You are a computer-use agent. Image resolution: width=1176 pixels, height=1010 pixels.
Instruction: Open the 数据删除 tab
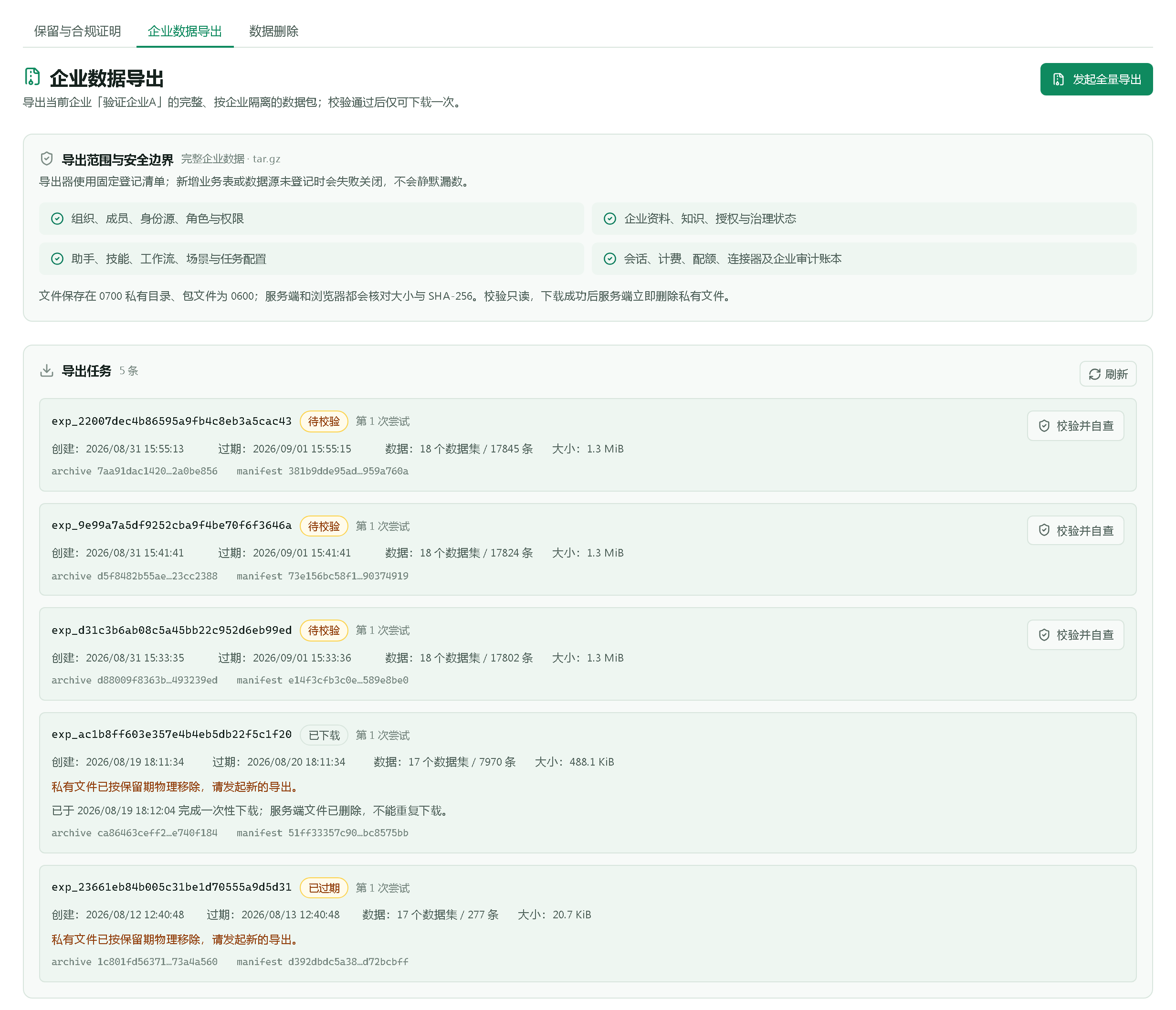[x=274, y=31]
